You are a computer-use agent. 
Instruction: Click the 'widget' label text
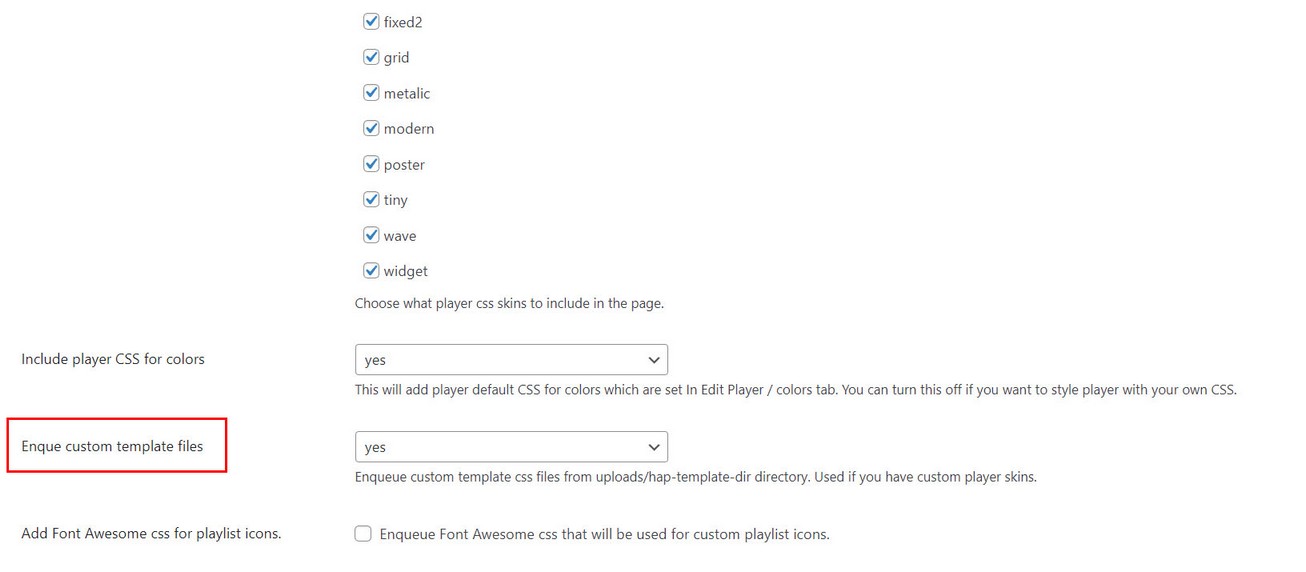click(x=406, y=271)
